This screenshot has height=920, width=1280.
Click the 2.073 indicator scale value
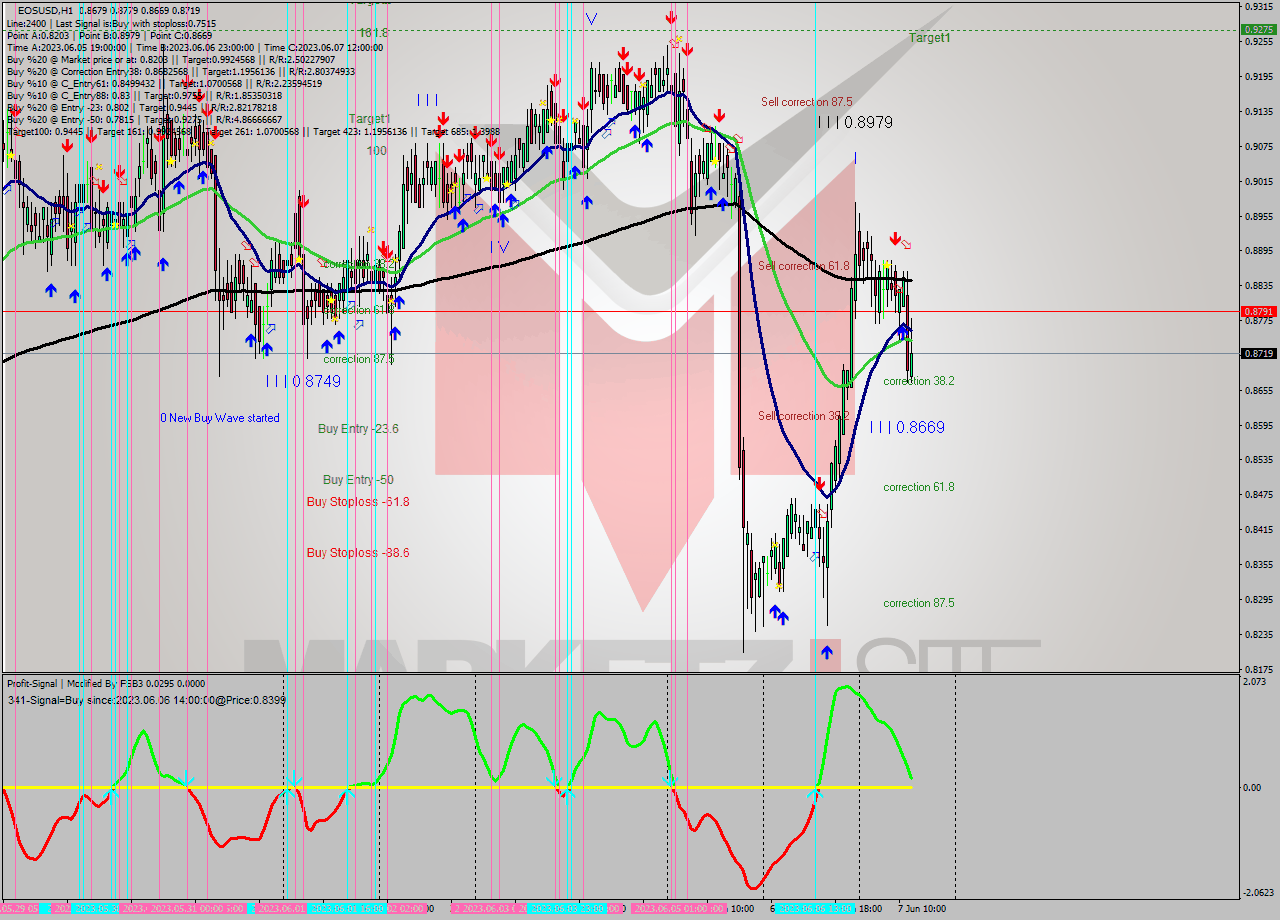[1256, 682]
